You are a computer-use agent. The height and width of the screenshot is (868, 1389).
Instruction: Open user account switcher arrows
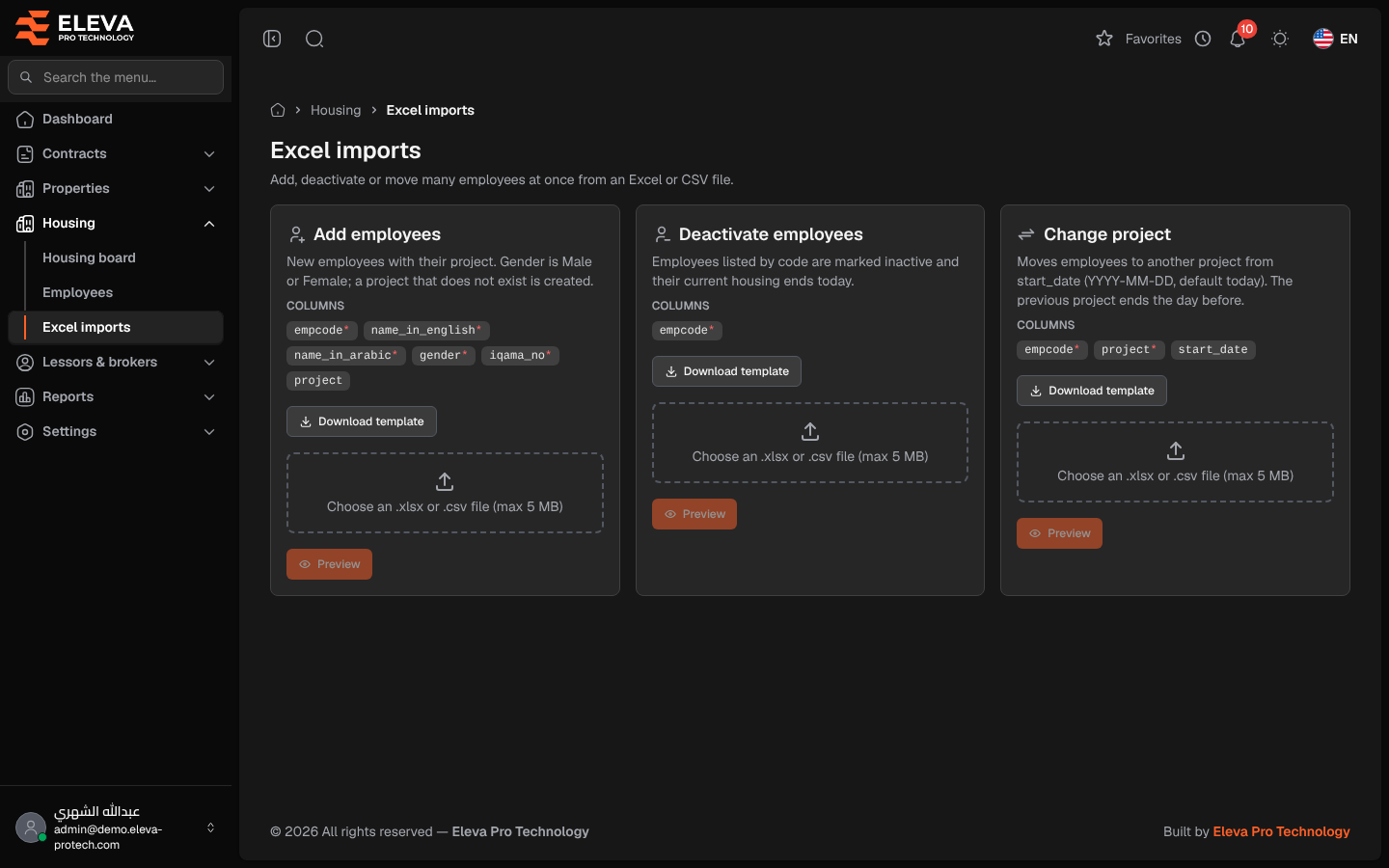point(210,827)
